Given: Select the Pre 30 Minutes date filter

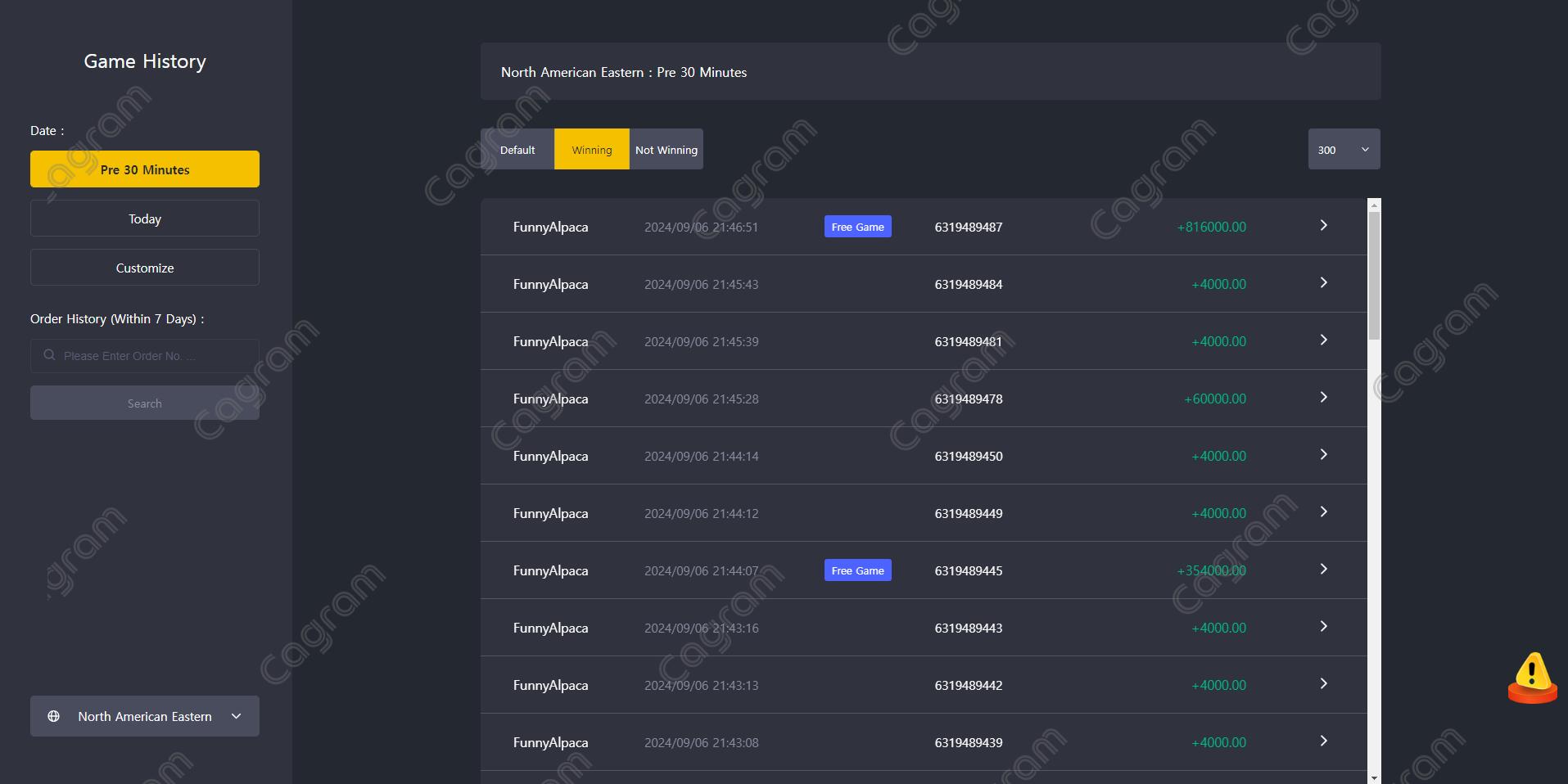Looking at the screenshot, I should point(145,169).
